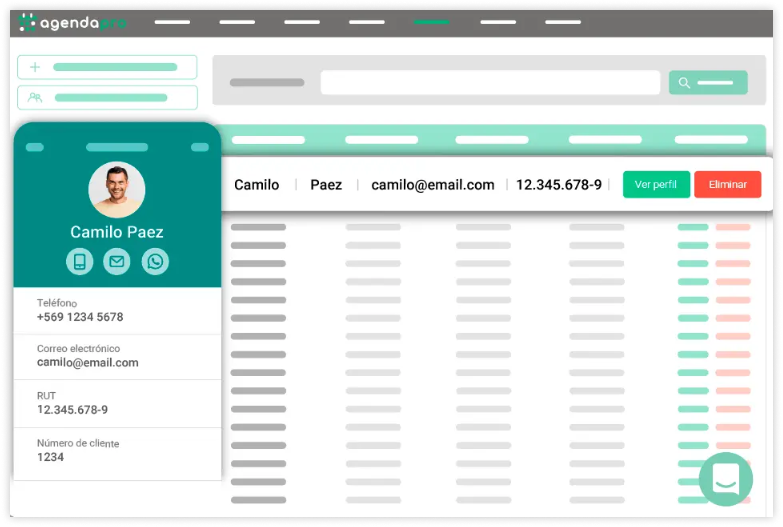Screen dimensions: 783x527
Task: Tap the phone icon under Camilo Paez
Action: (x=79, y=261)
